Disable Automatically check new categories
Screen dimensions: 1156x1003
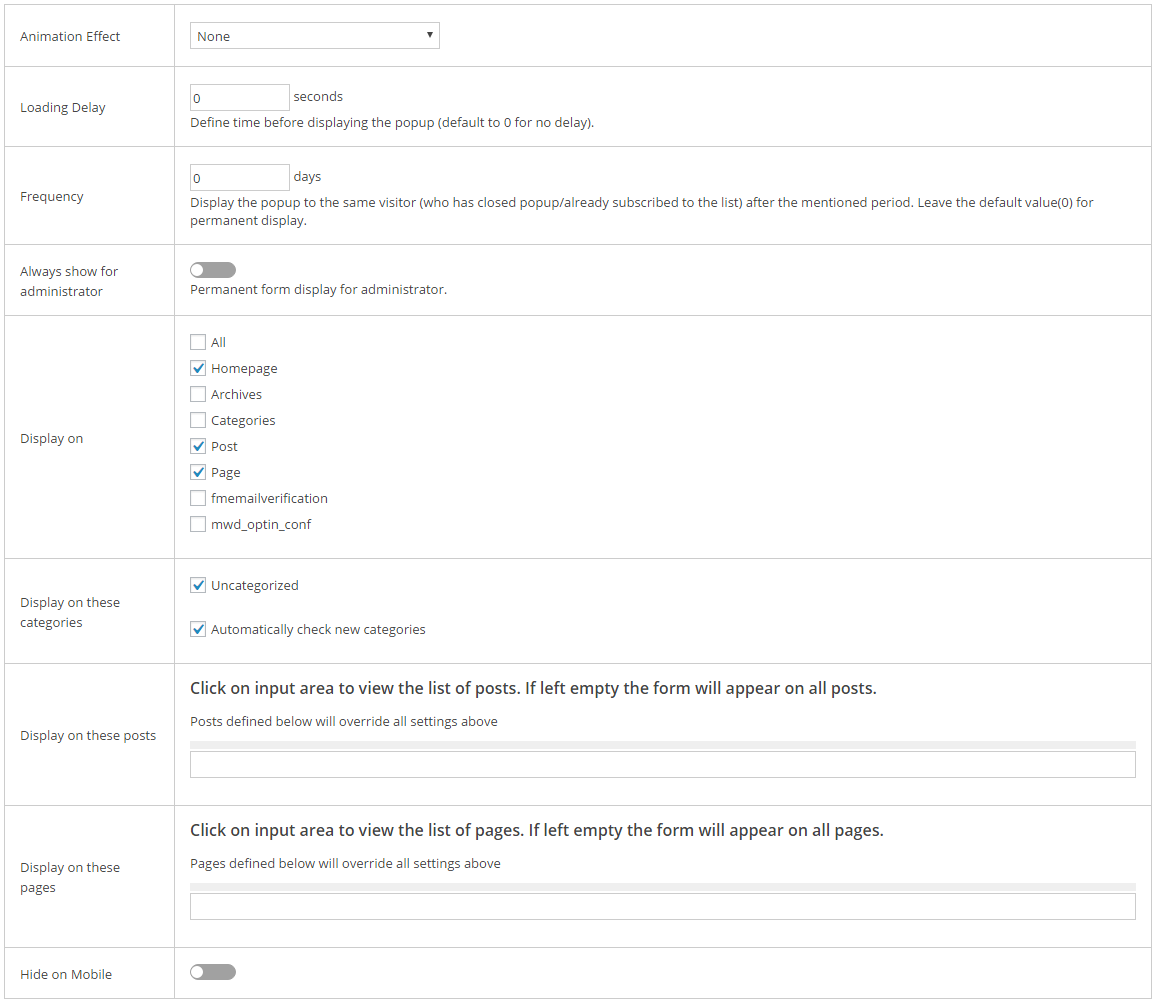198,629
